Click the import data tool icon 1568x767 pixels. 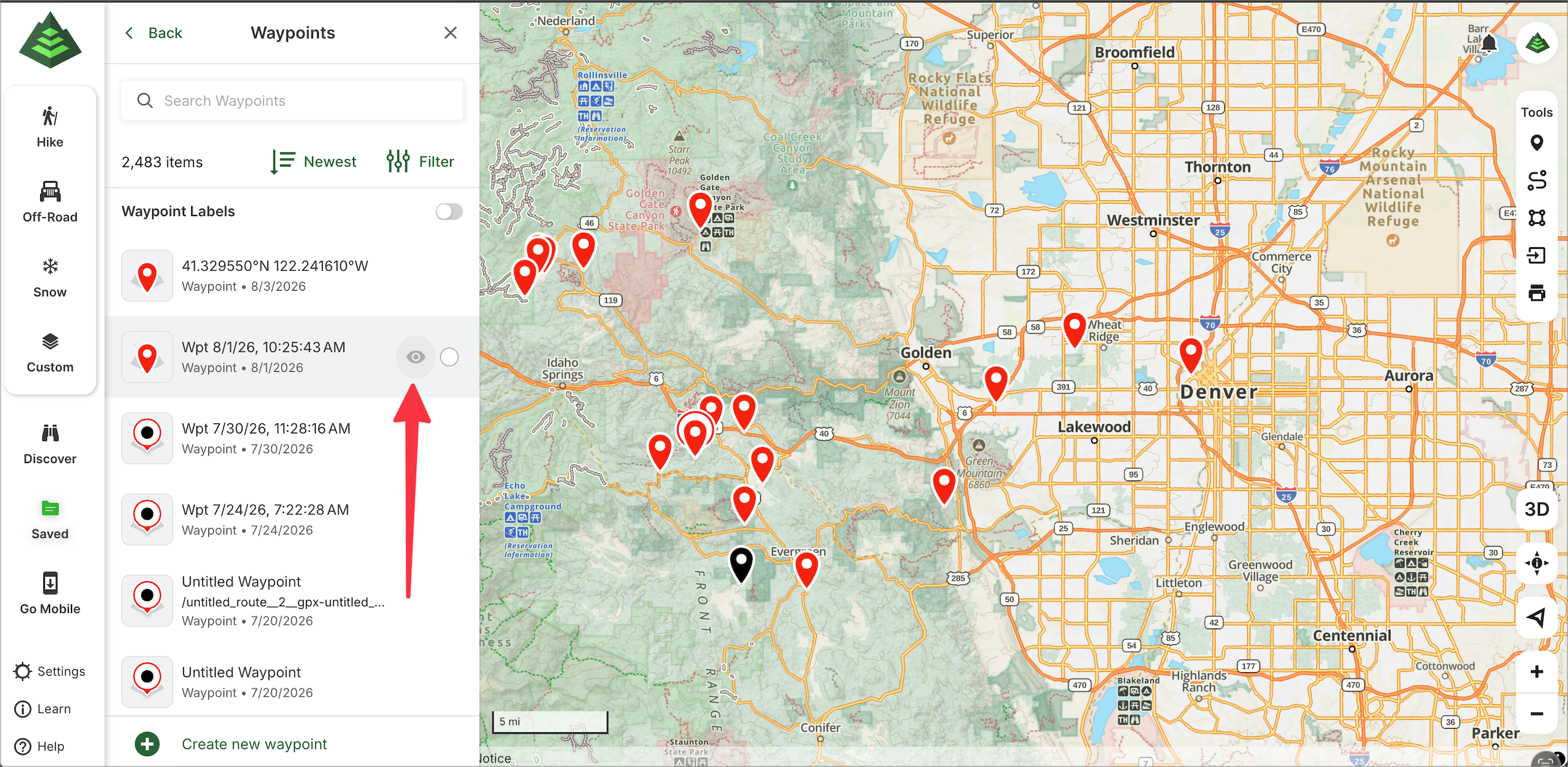(x=1537, y=255)
